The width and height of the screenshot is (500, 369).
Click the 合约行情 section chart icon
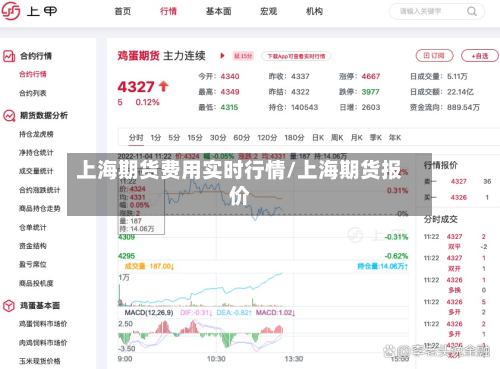(x=9, y=56)
